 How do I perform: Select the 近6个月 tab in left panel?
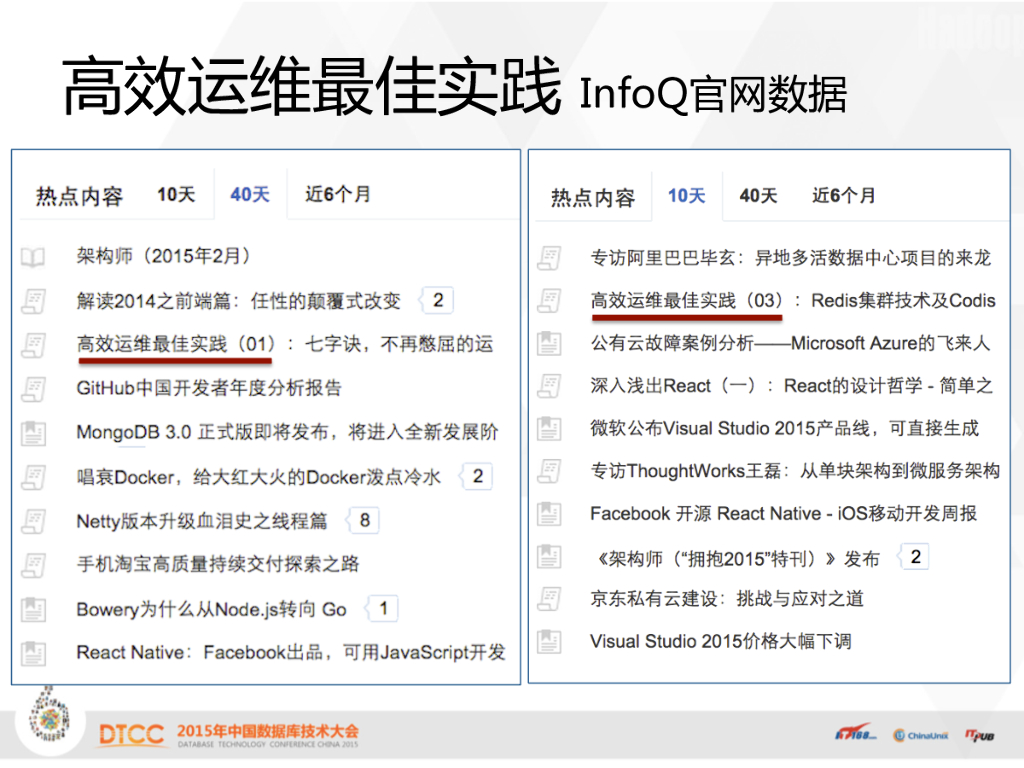click(x=338, y=194)
